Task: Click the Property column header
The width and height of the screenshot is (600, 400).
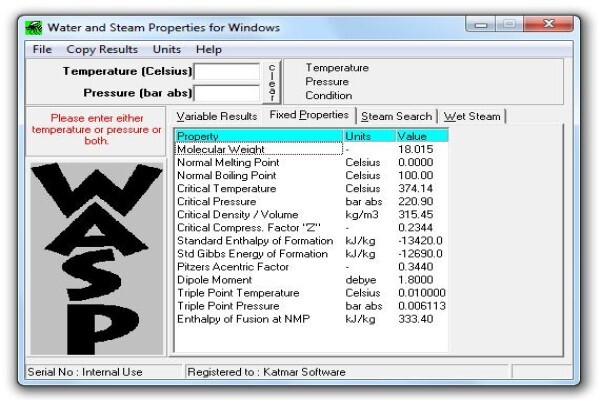Action: 259,136
